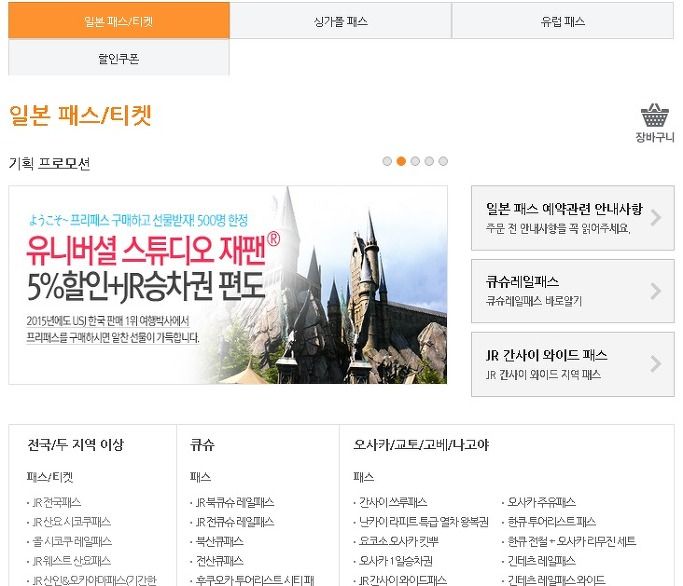Viewport: 683px width, 586px height.
Task: Switch to the 유럽 패스 tab
Action: (563, 20)
